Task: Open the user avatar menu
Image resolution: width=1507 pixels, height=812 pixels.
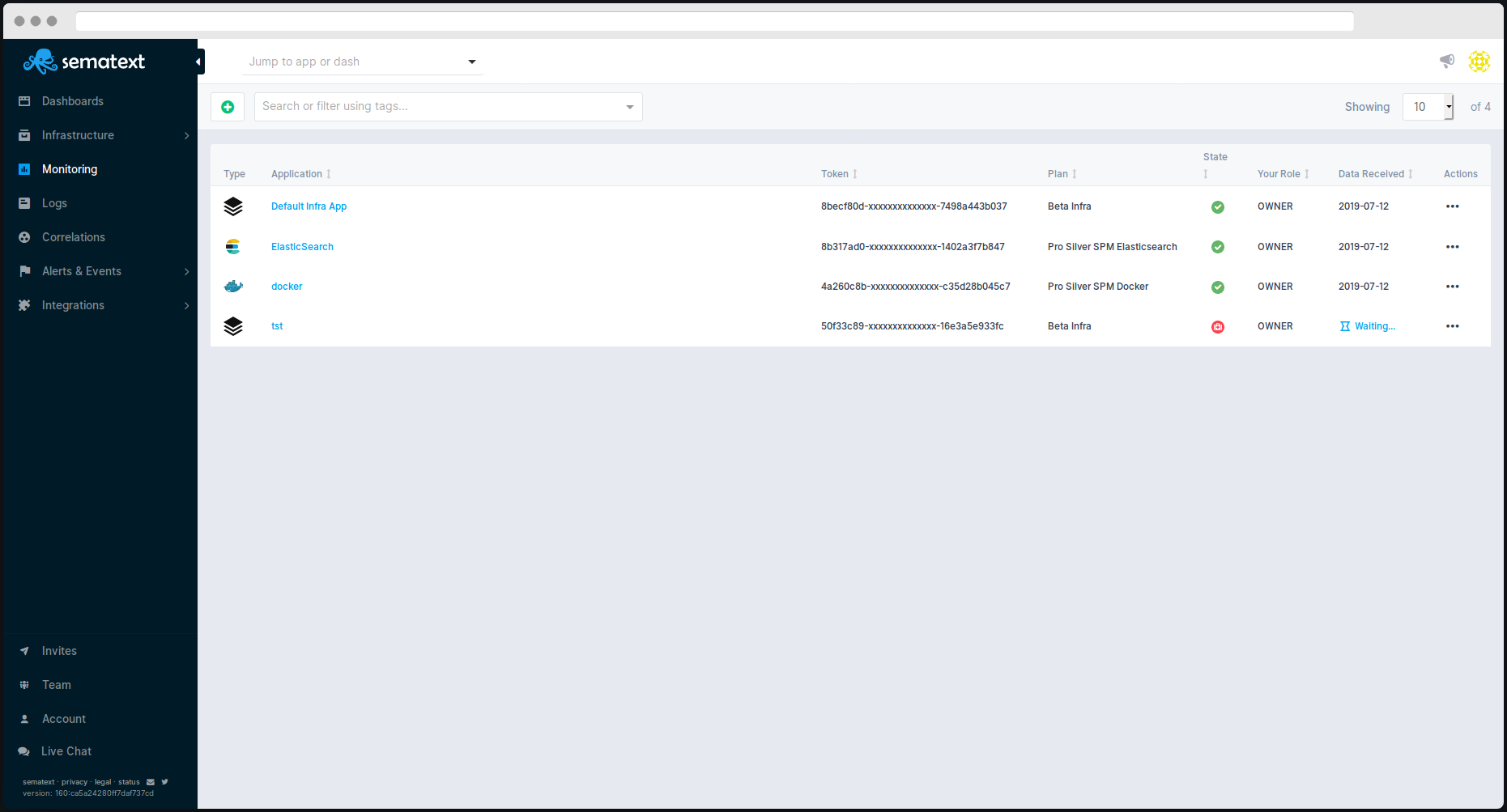Action: [x=1479, y=62]
